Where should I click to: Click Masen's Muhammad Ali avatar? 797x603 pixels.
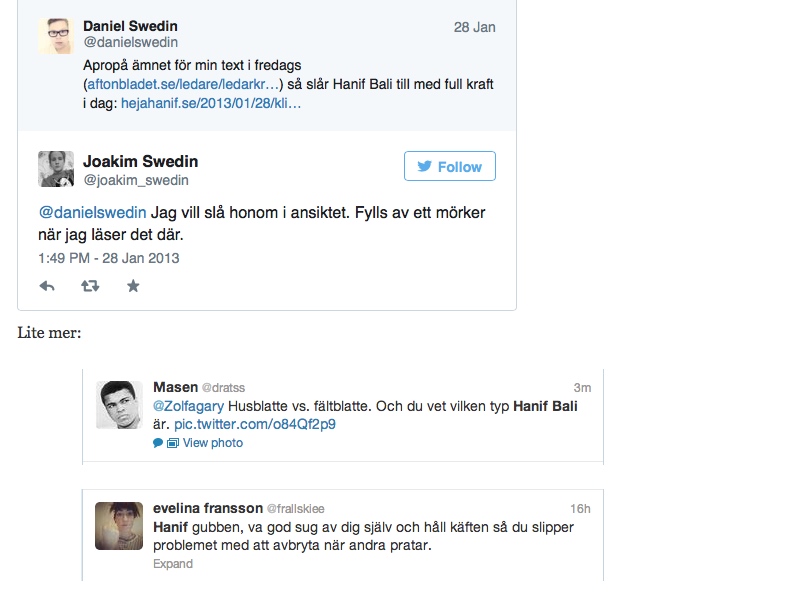click(115, 405)
